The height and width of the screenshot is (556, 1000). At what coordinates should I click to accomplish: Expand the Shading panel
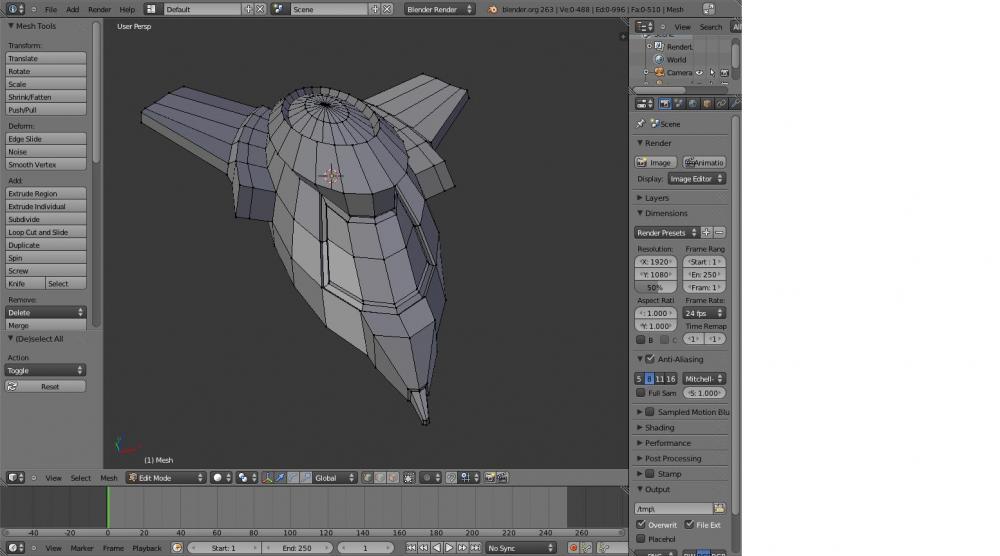pos(659,427)
